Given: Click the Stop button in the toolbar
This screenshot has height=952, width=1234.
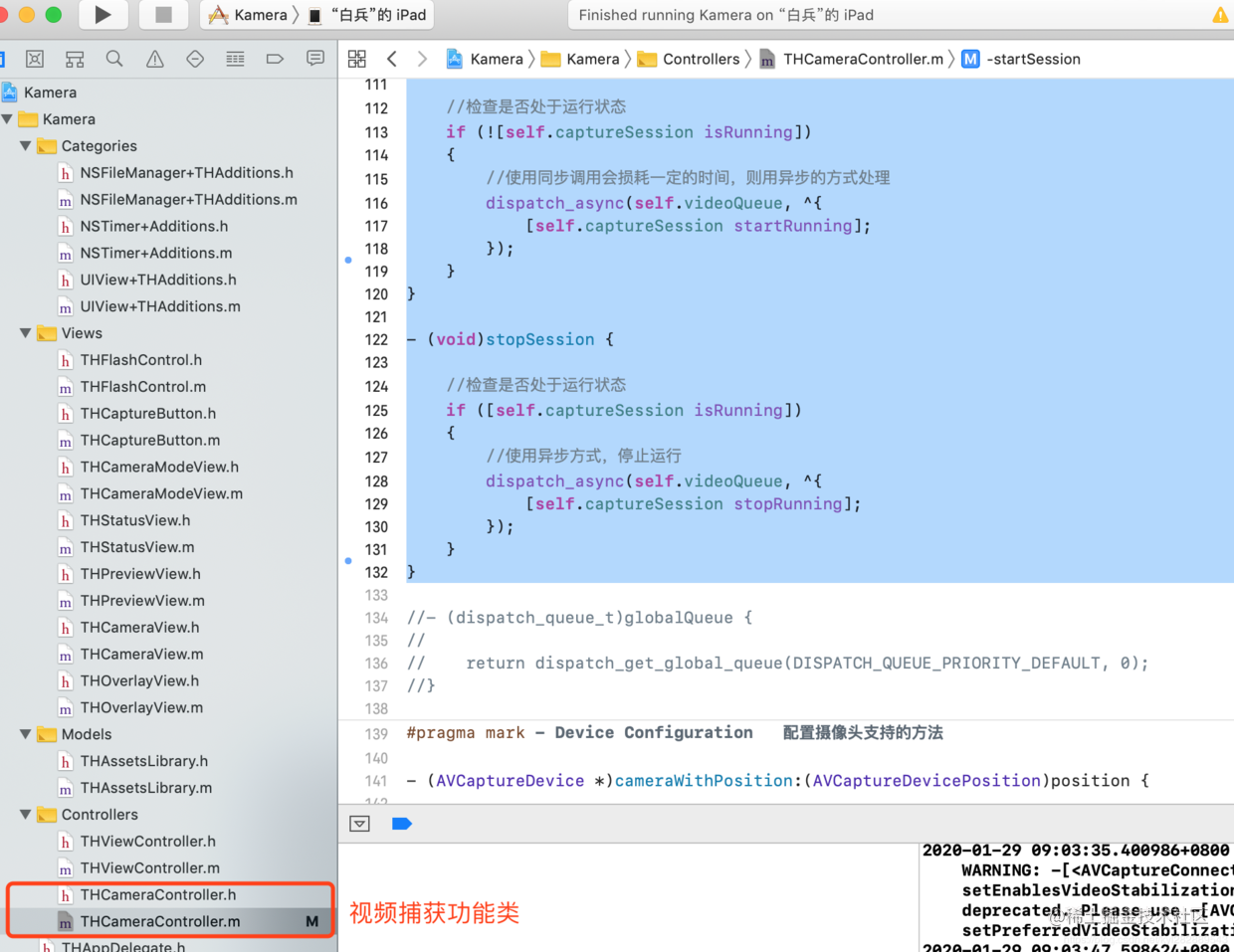Looking at the screenshot, I should (162, 15).
